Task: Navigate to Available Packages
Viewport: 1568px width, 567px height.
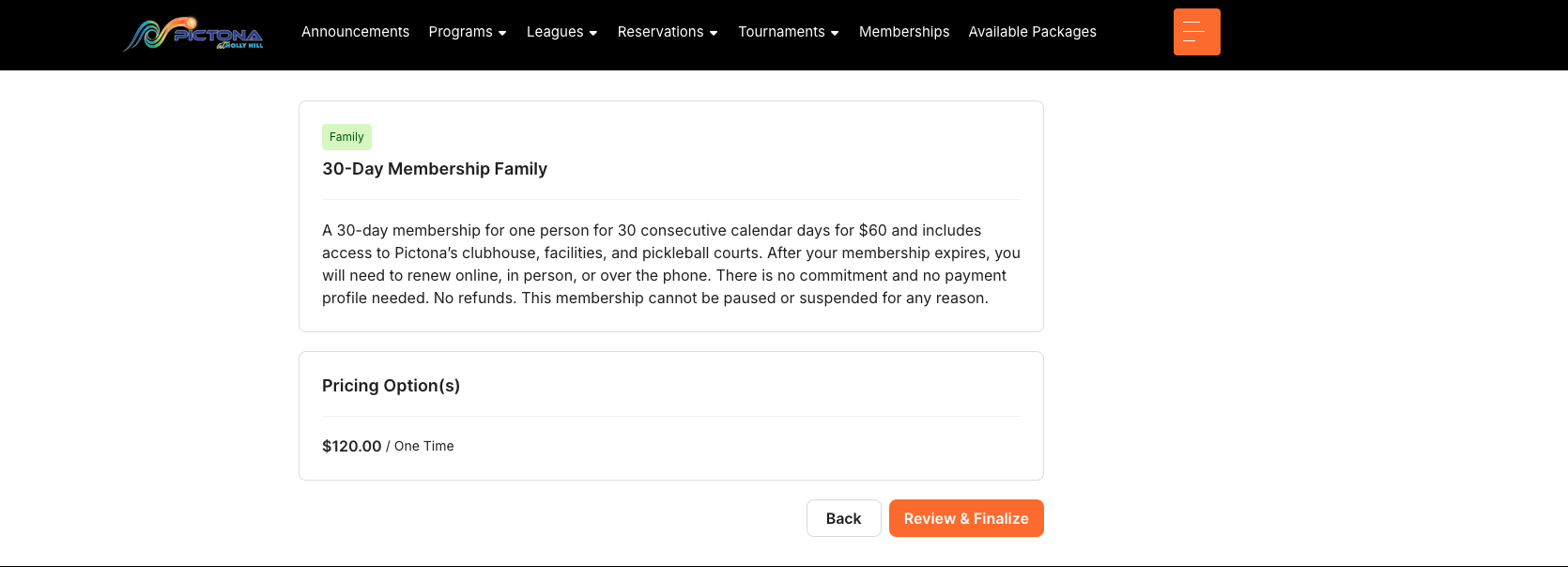Action: [1032, 32]
